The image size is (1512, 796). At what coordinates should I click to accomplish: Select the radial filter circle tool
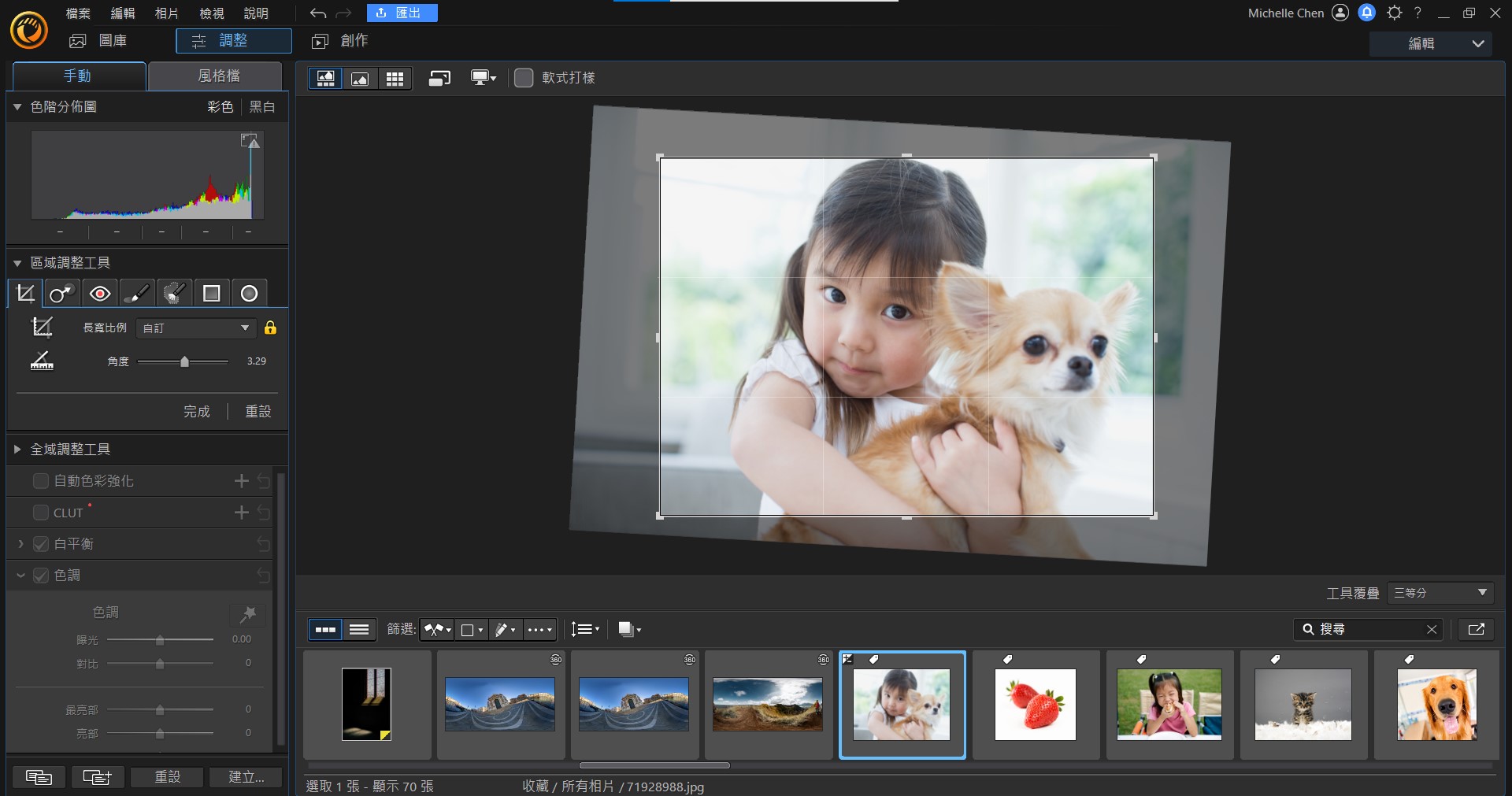coord(249,294)
